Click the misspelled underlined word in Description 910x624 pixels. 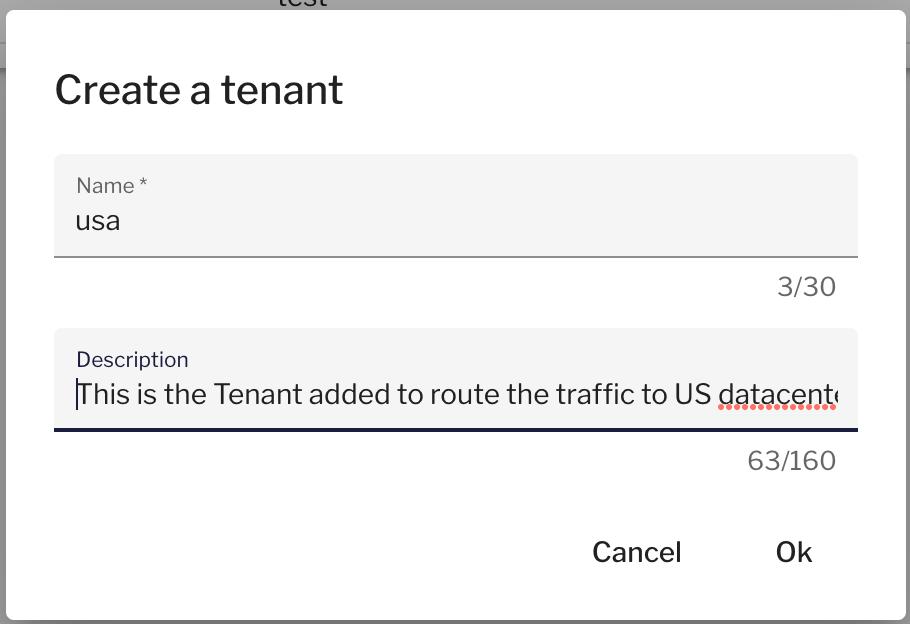click(x=777, y=395)
